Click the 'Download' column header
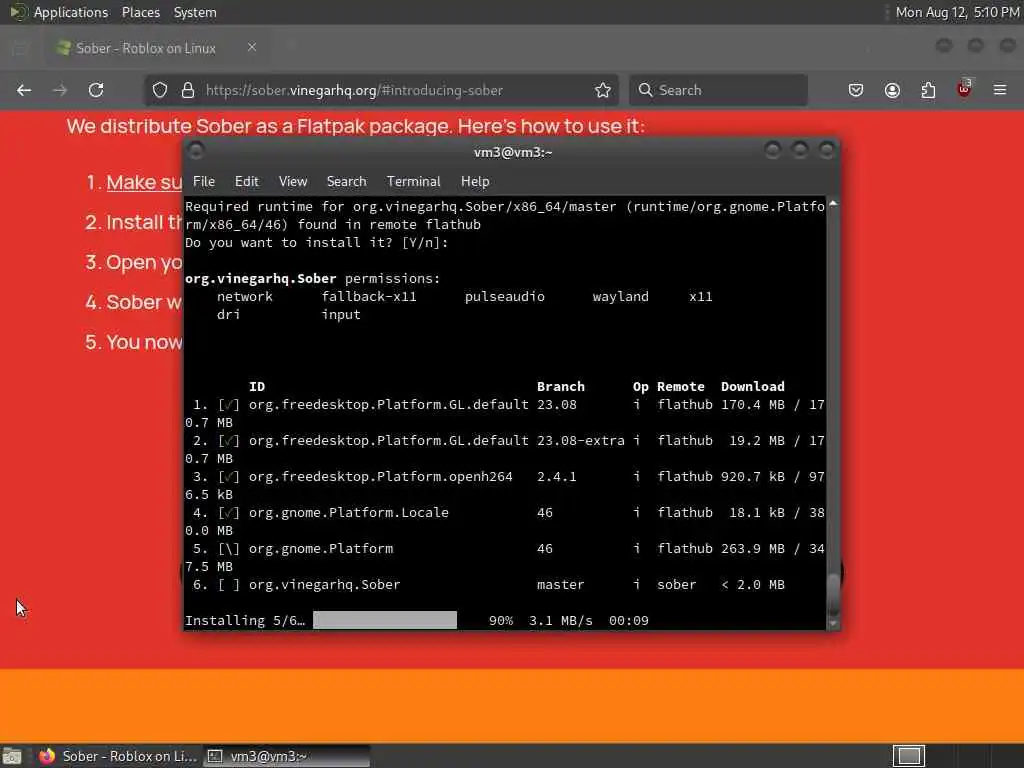 pos(752,387)
